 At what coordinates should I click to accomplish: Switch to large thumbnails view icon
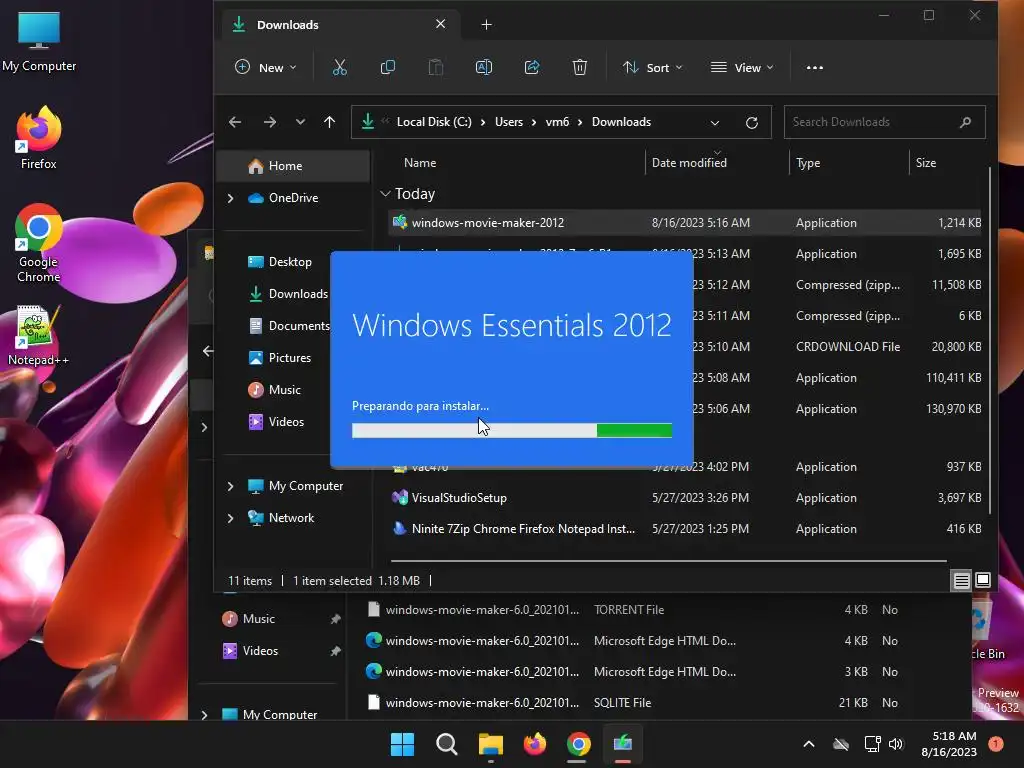983,580
